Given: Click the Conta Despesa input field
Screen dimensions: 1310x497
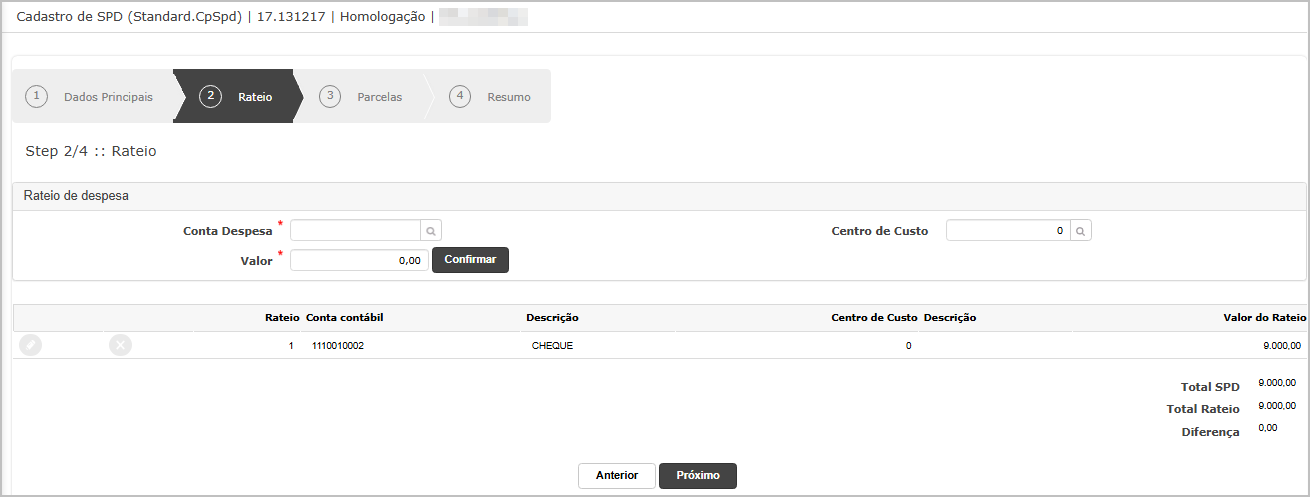Looking at the screenshot, I should coord(355,231).
